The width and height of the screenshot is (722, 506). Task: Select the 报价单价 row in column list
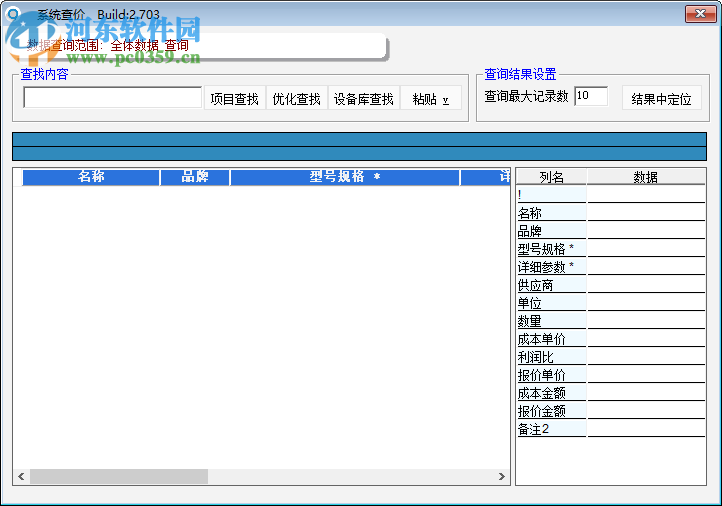pos(552,374)
